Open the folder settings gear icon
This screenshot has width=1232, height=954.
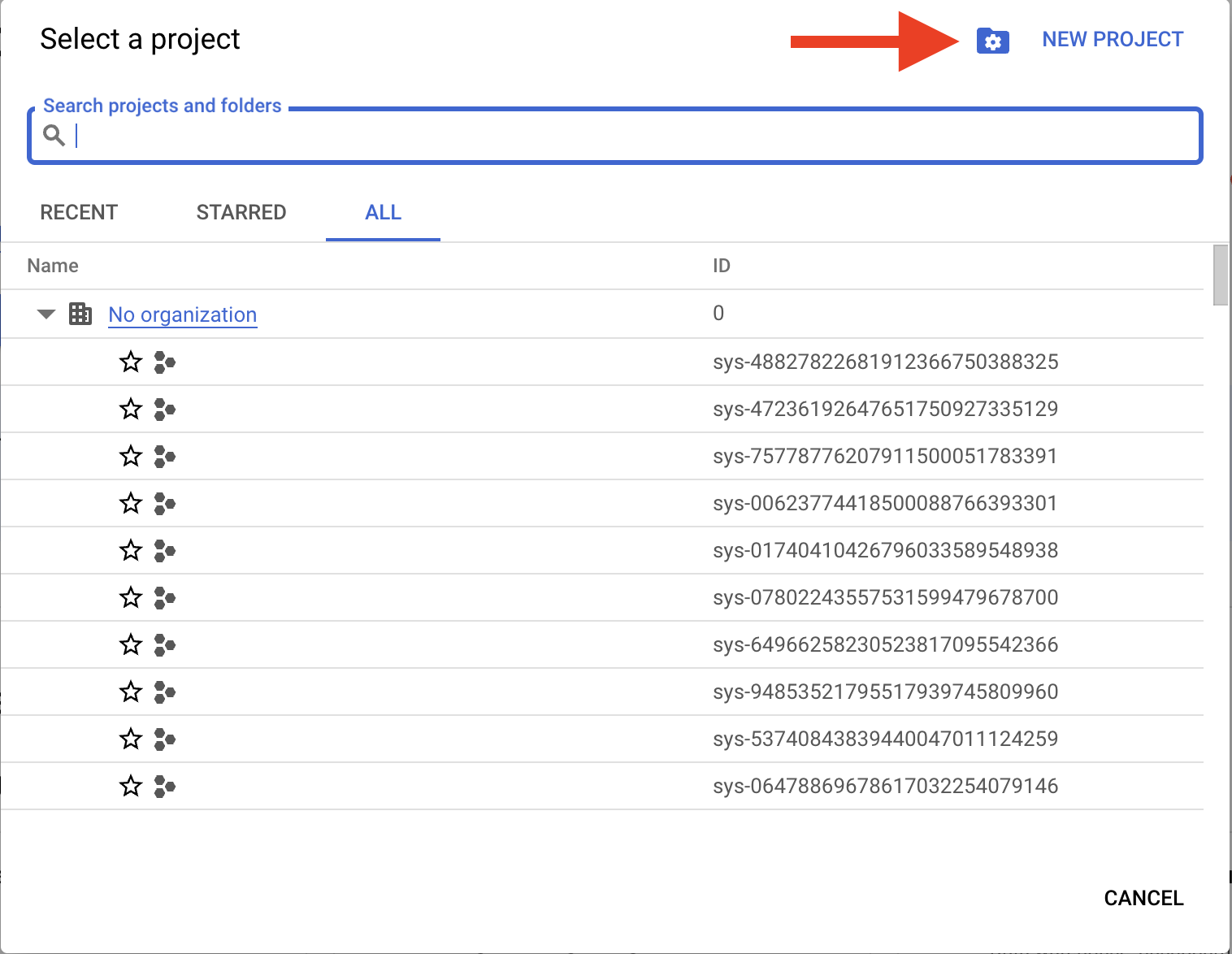point(992,41)
